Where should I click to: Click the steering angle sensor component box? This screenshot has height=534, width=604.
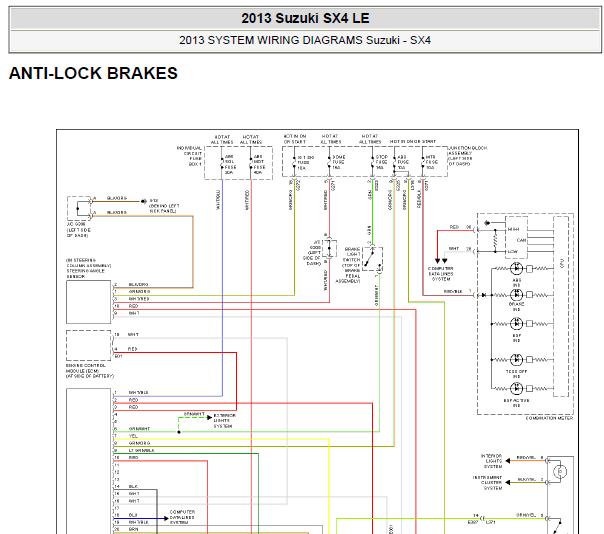tap(89, 302)
